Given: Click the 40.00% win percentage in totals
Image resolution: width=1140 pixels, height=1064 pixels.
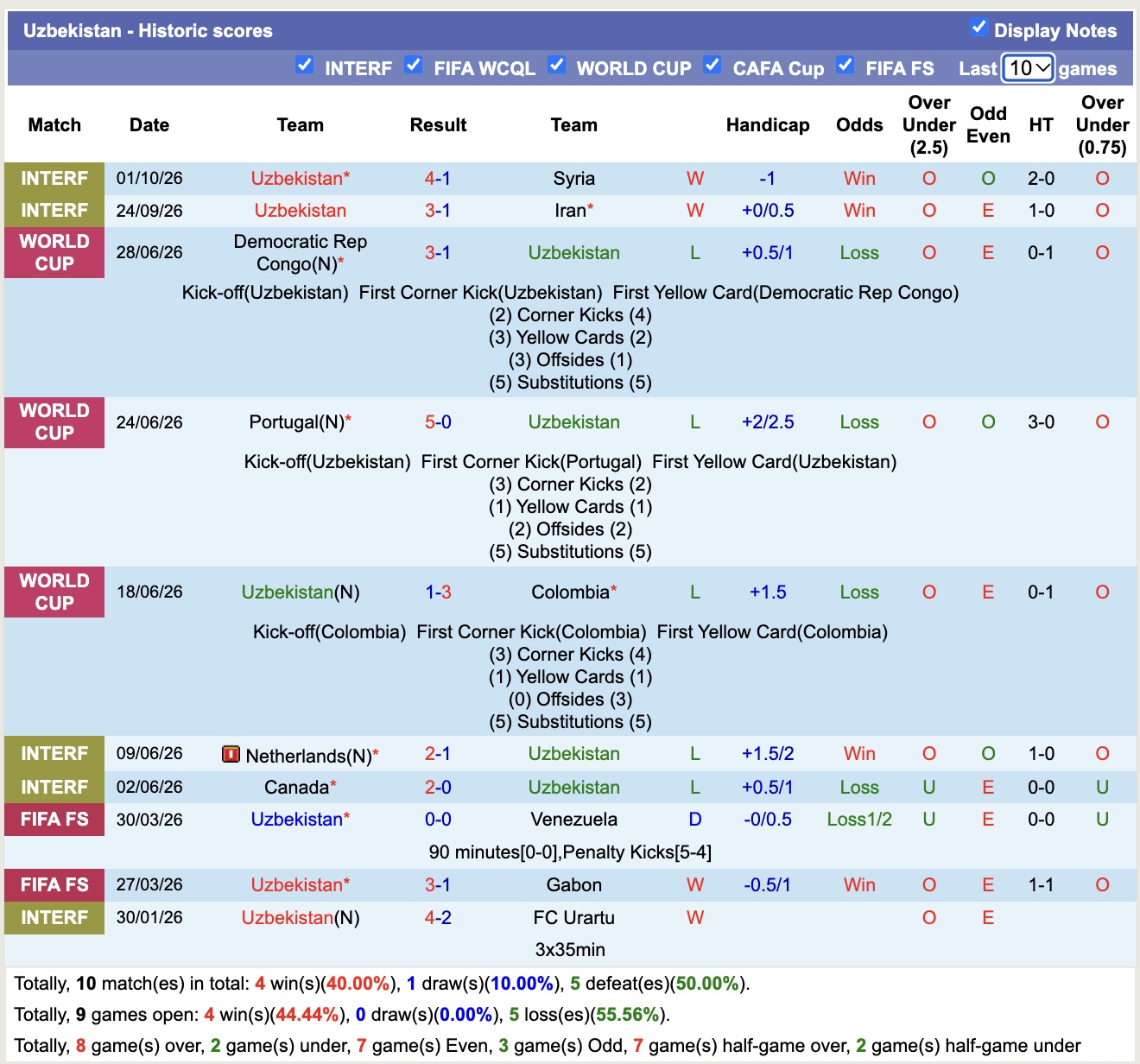Looking at the screenshot, I should [358, 984].
